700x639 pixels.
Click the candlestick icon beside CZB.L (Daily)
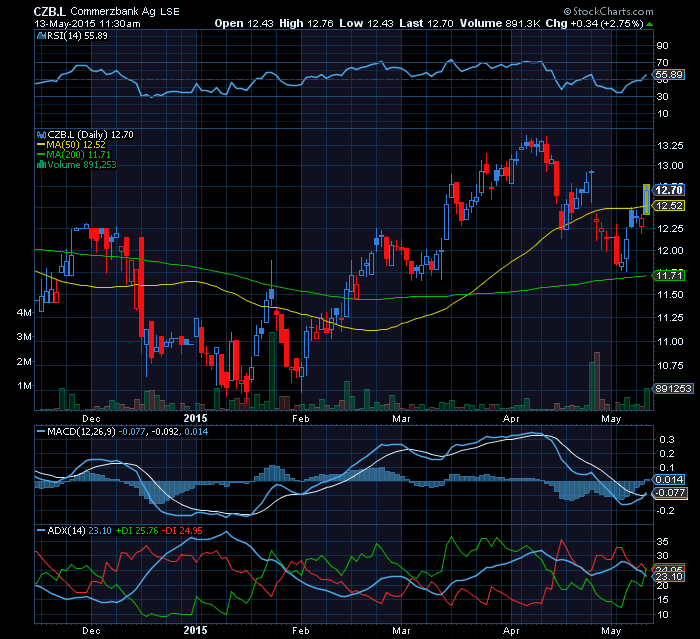pyautogui.click(x=42, y=134)
